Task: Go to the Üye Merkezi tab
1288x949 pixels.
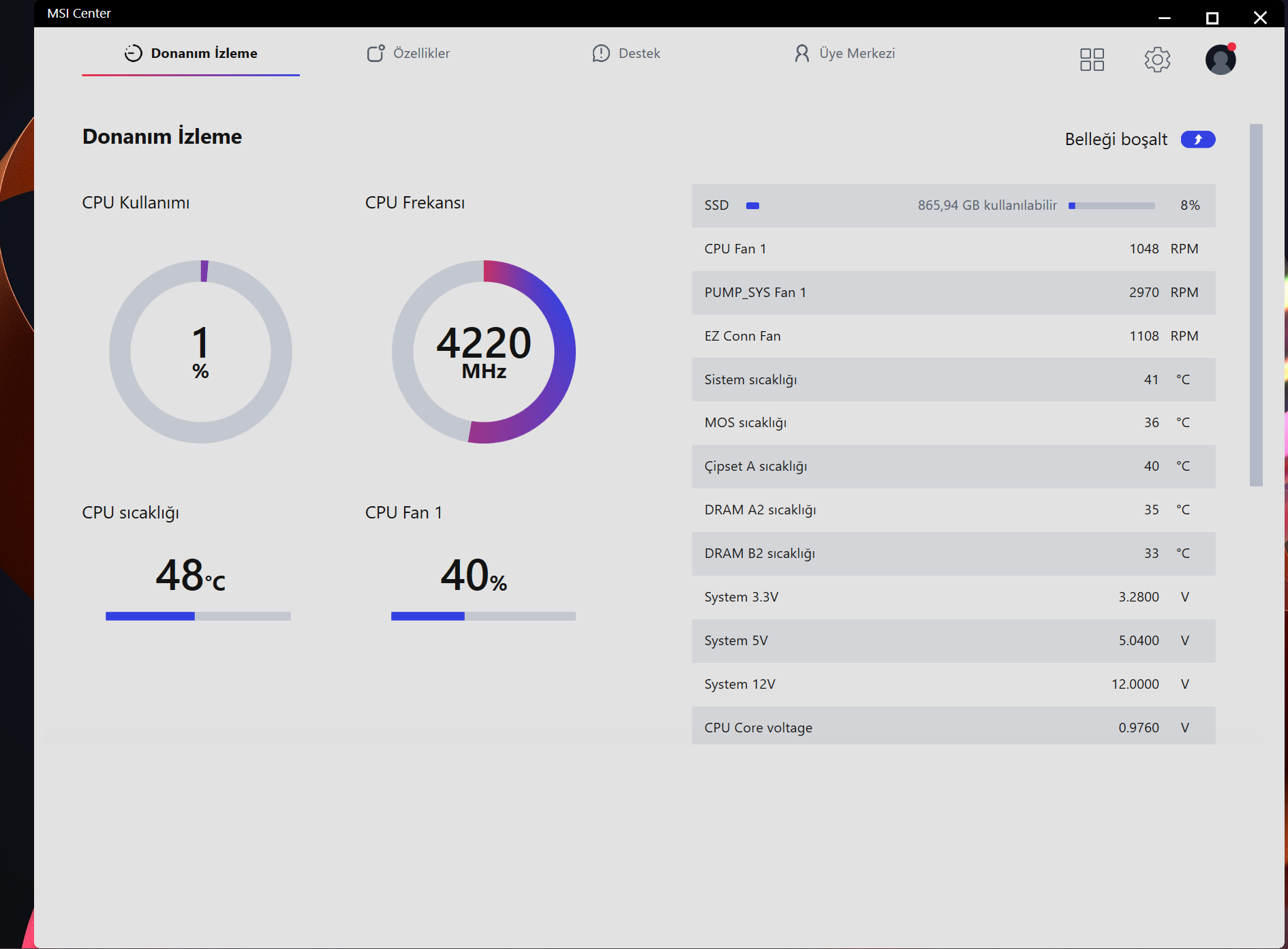Action: [x=844, y=53]
